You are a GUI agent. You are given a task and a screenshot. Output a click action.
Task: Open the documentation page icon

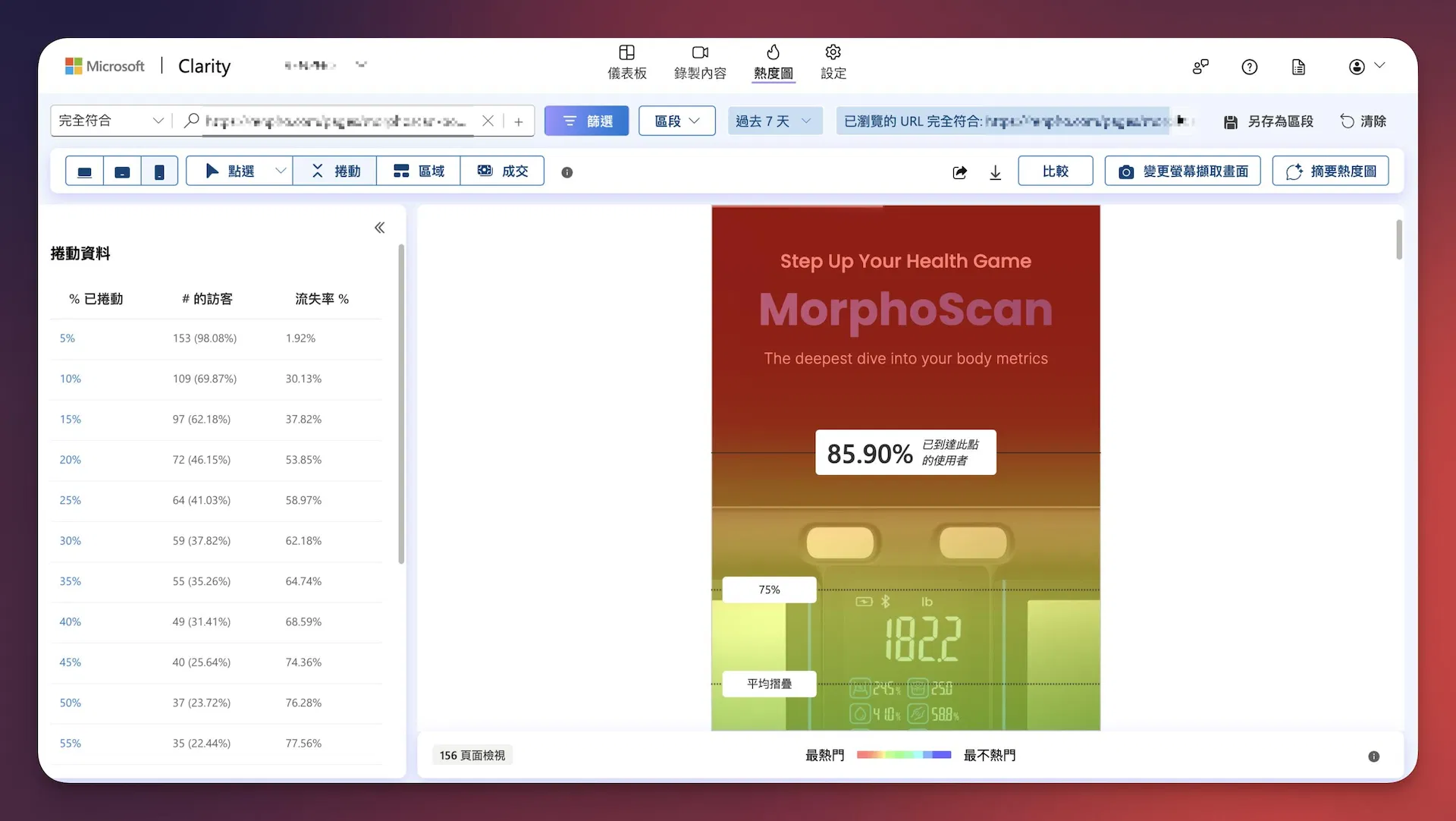(1298, 67)
